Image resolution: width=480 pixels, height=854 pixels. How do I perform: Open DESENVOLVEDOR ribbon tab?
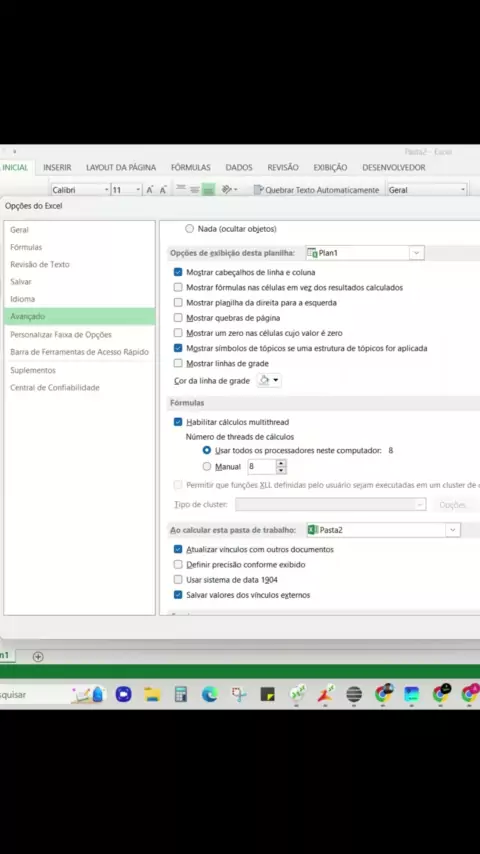[394, 168]
